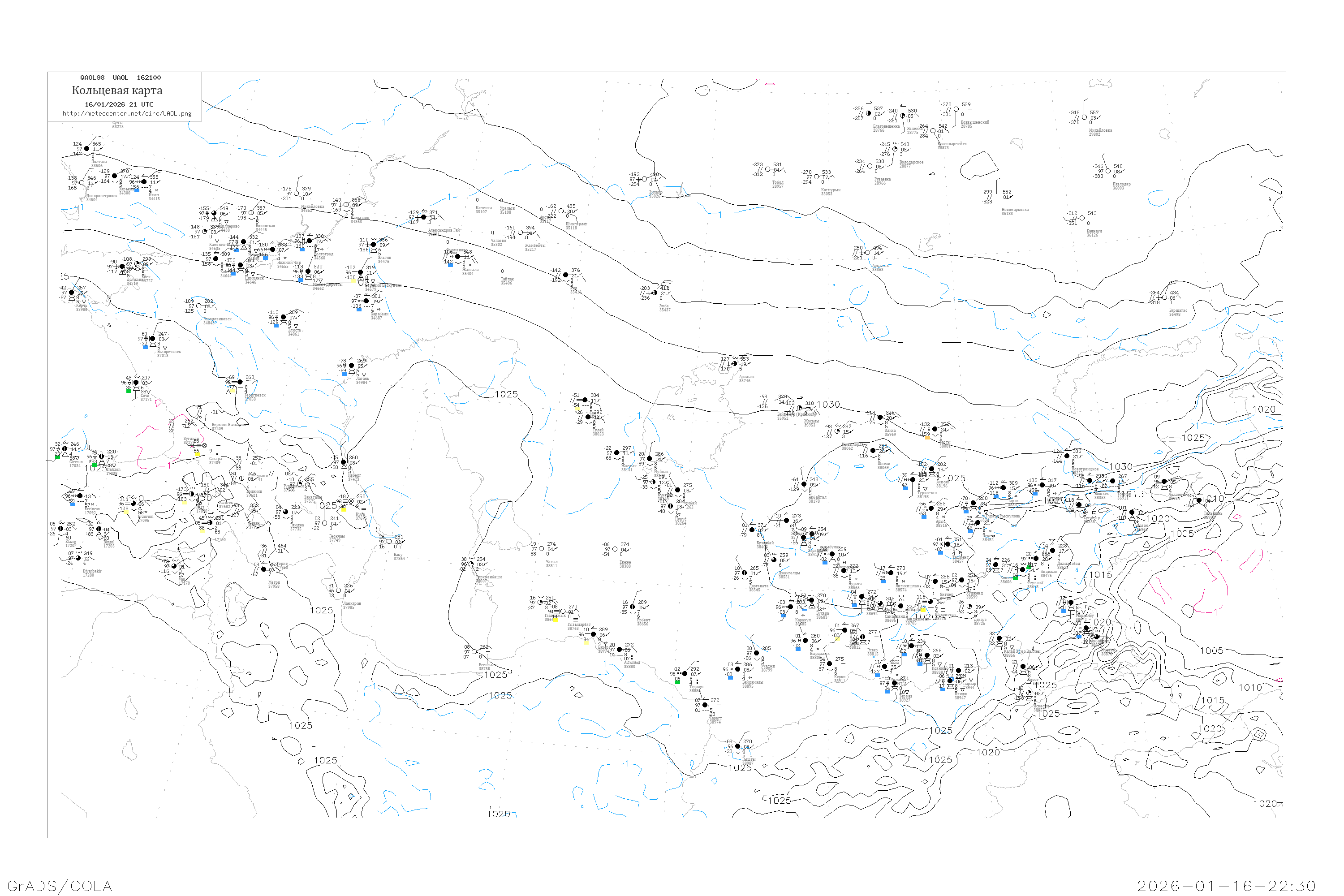Click the Баку station circle symbol

(x=389, y=542)
